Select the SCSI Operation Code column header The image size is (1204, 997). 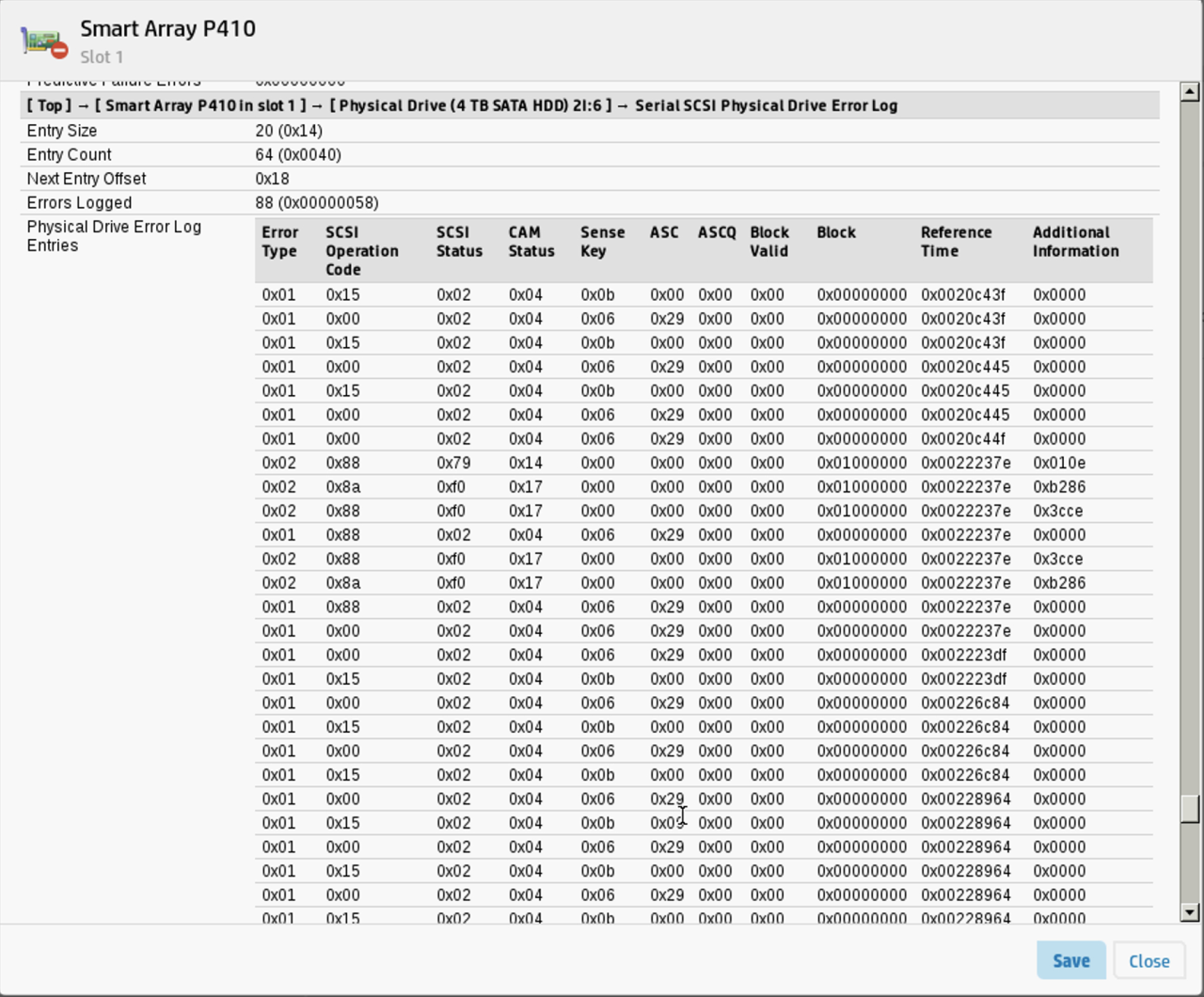(362, 251)
